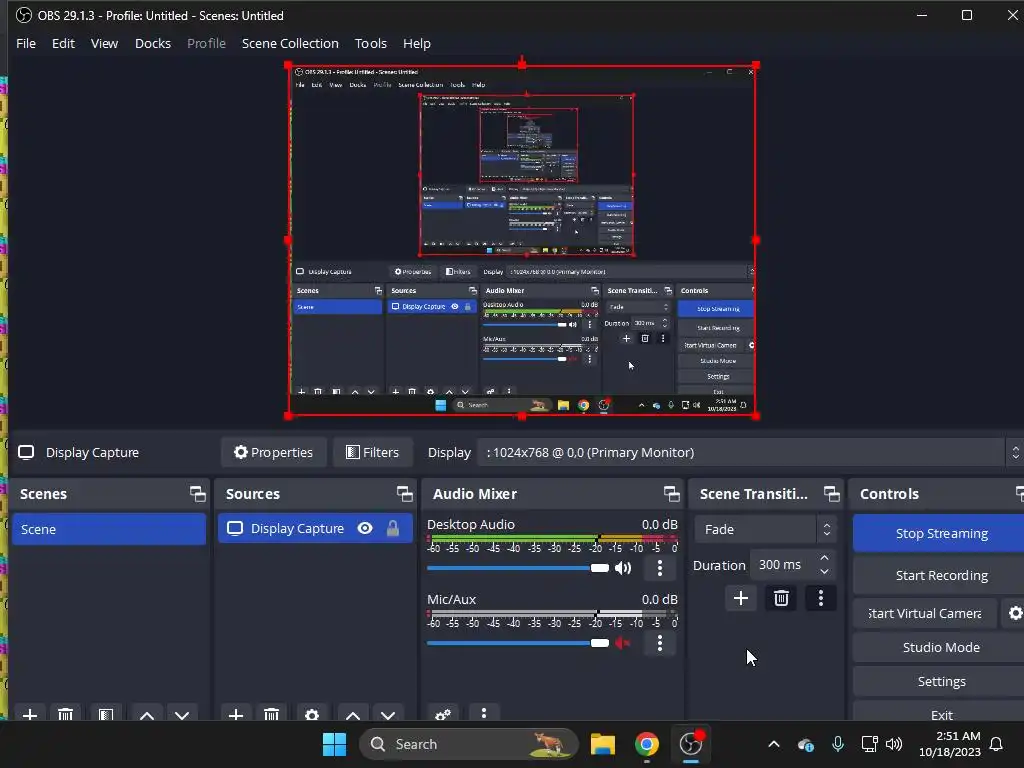Adjust the Desktop Audio volume slider

tap(518, 568)
